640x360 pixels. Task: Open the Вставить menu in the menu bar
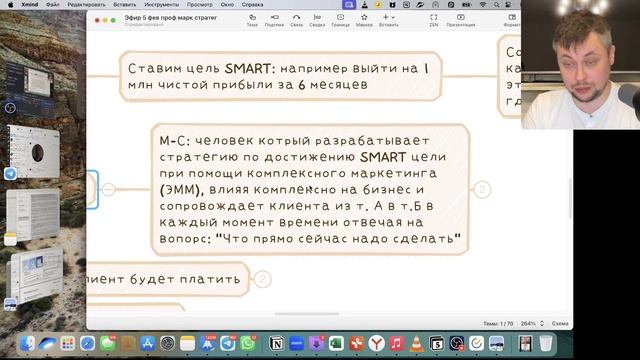coord(124,4)
